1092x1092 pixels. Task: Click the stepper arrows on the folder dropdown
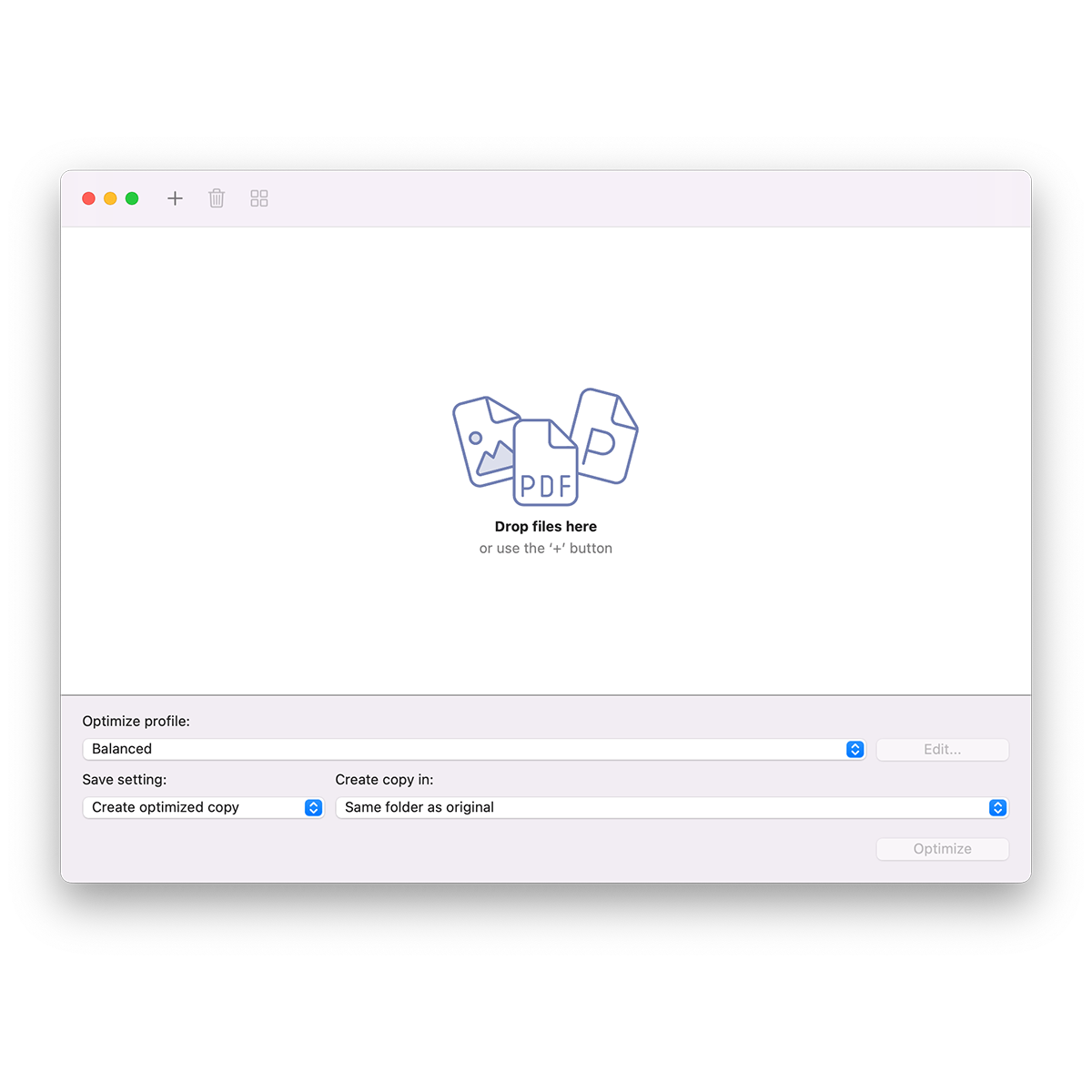(x=997, y=807)
